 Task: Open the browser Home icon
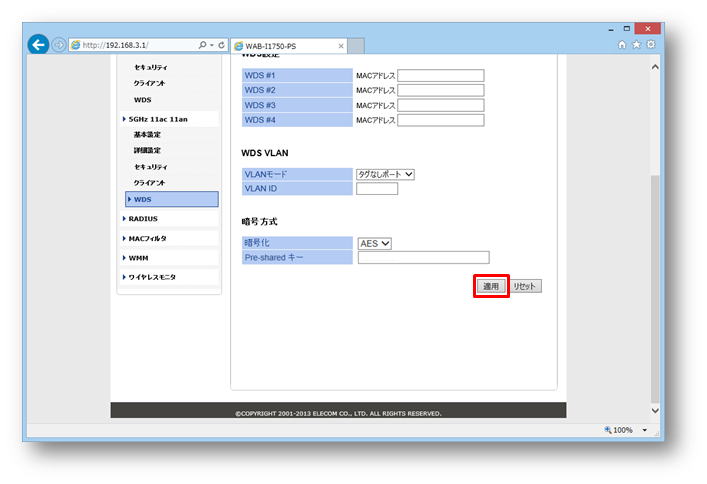623,45
